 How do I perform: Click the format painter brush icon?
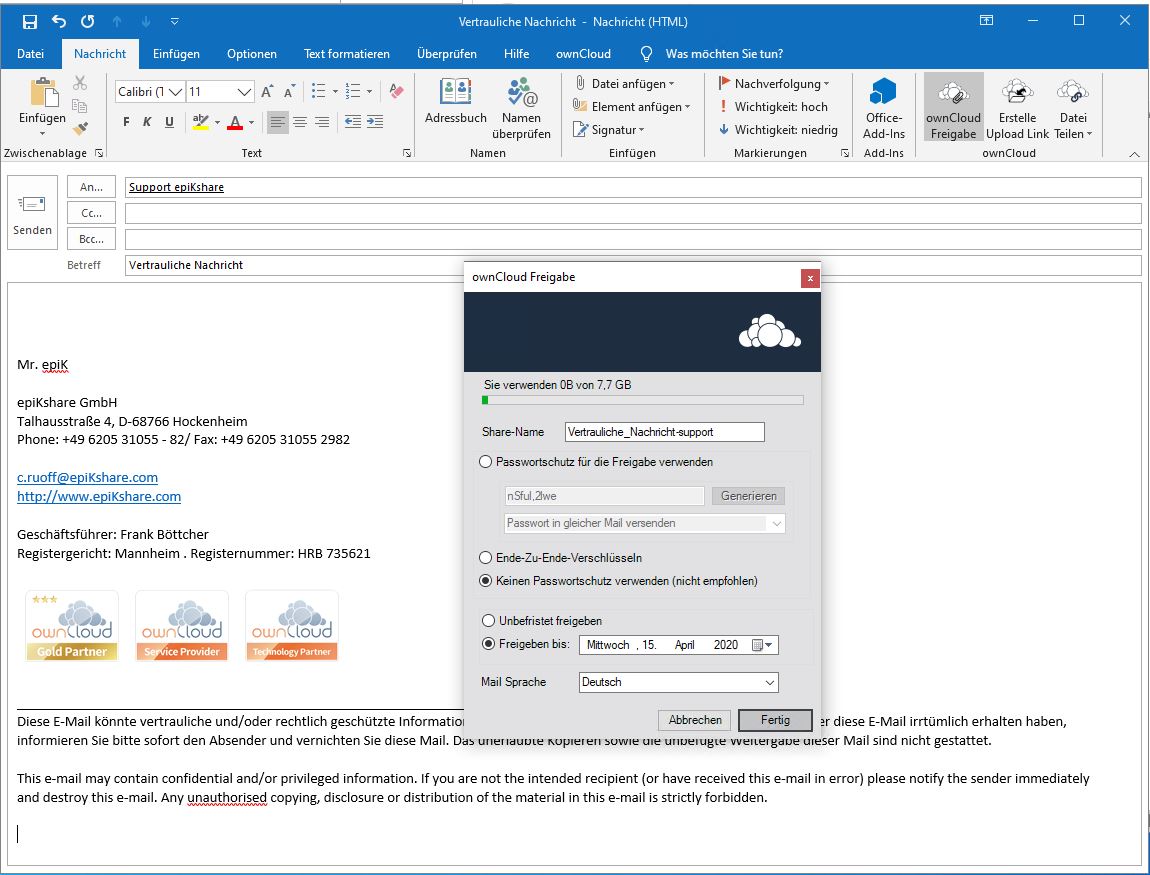[x=81, y=128]
